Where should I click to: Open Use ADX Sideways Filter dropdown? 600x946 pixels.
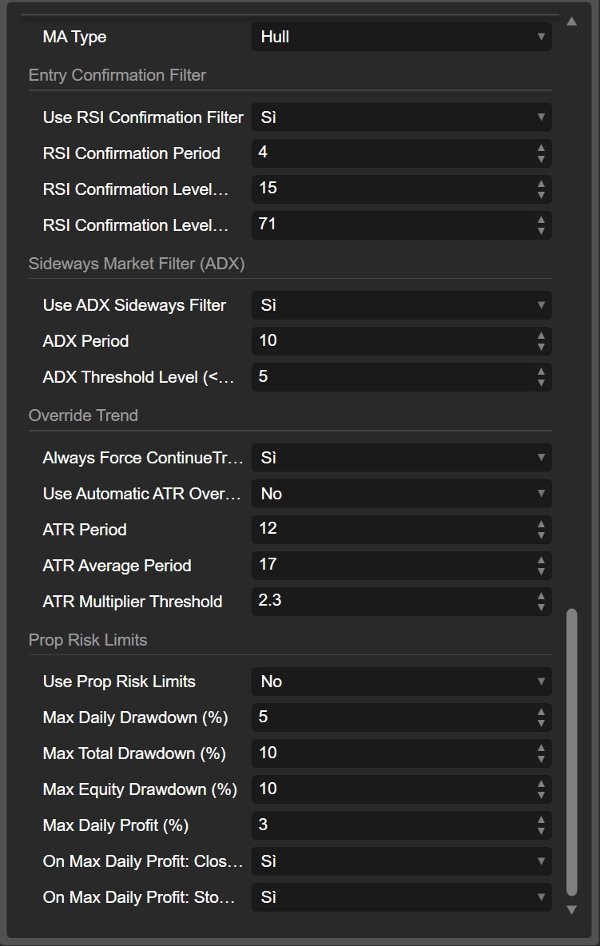tap(400, 305)
